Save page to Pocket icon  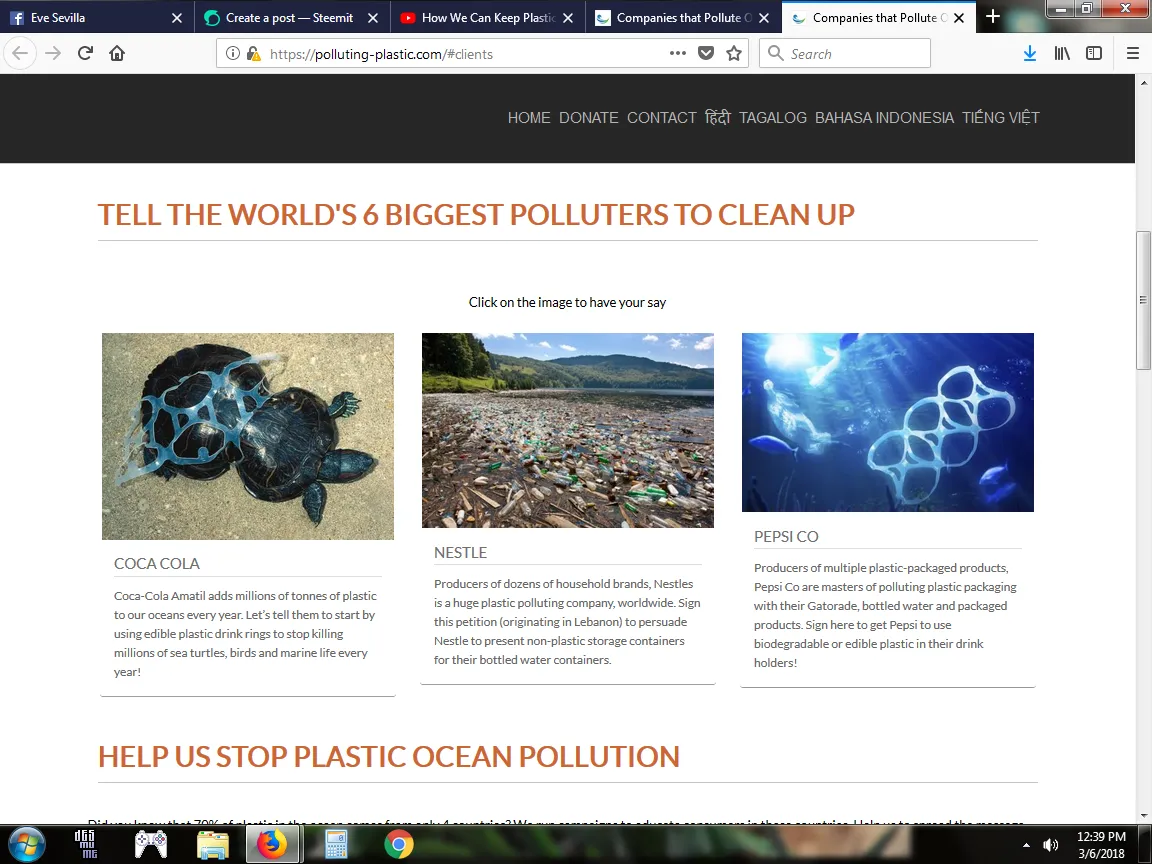[x=706, y=53]
